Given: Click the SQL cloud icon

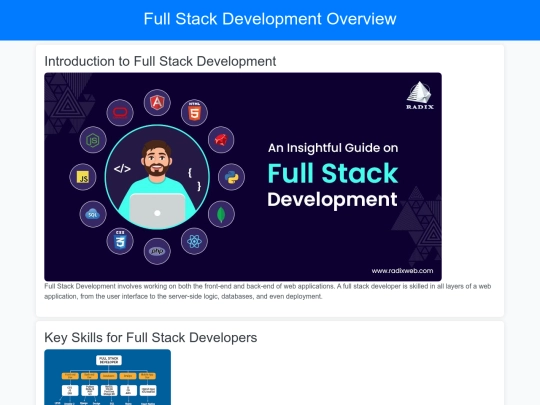Looking at the screenshot, I should tap(93, 214).
